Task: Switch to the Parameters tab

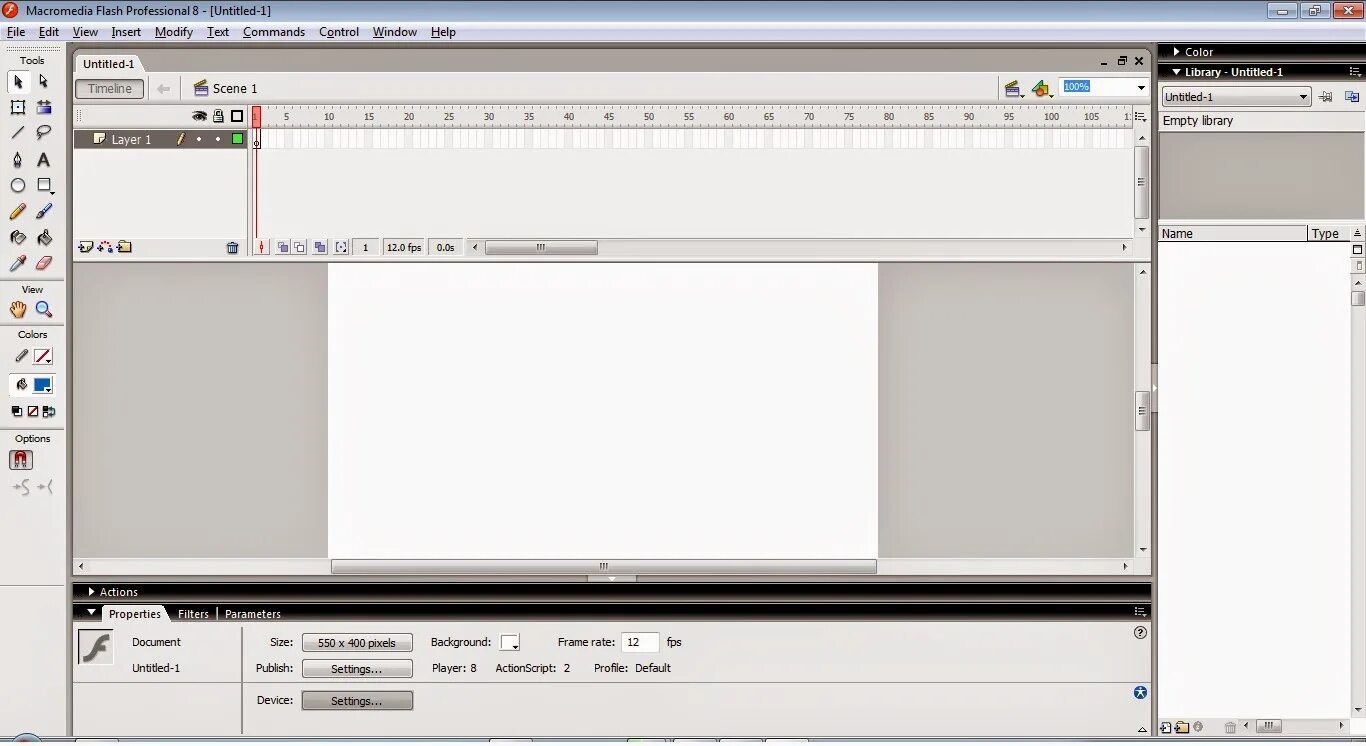Action: coord(253,614)
